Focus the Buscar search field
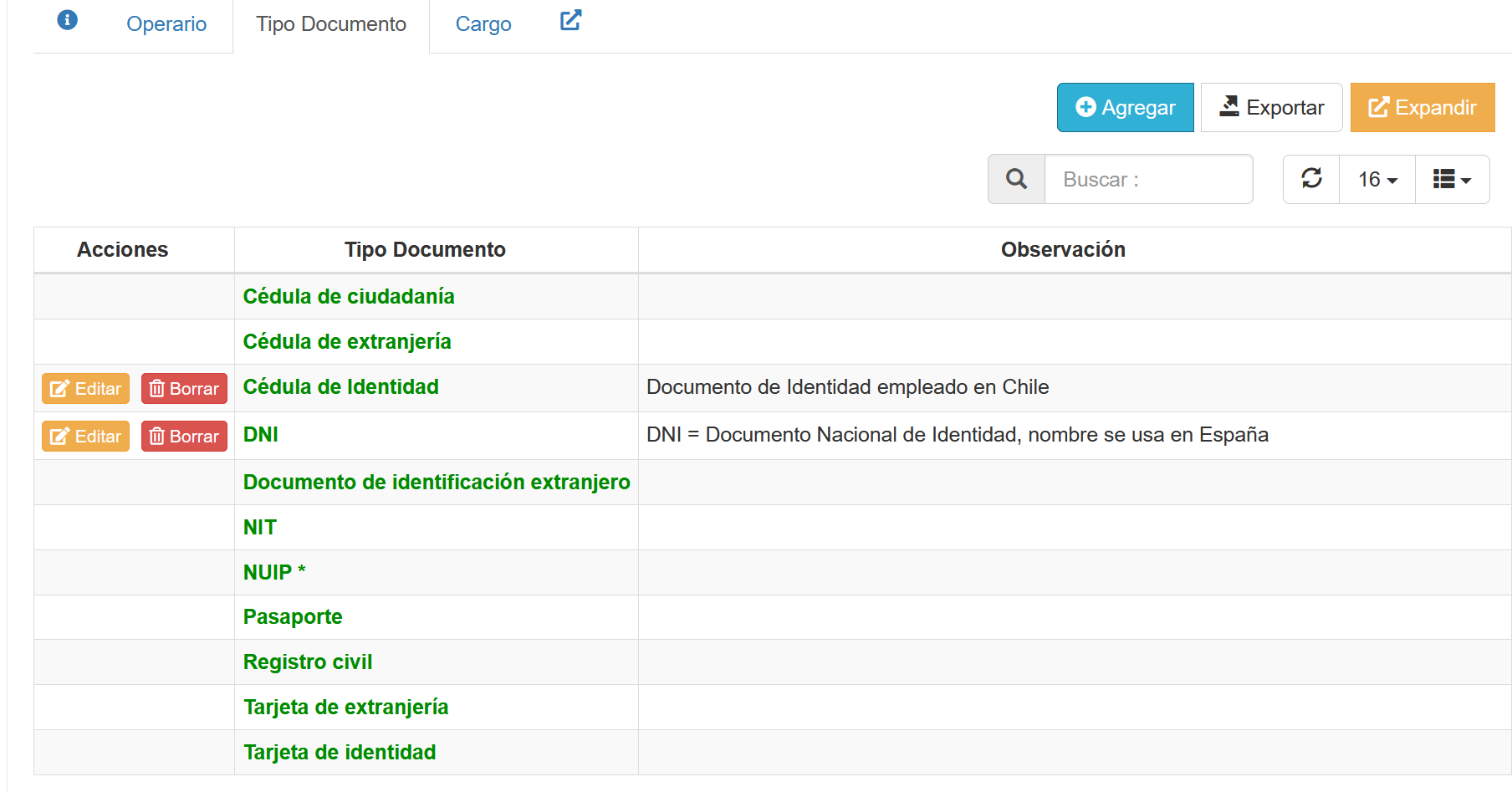The image size is (1512, 792). point(1147,180)
